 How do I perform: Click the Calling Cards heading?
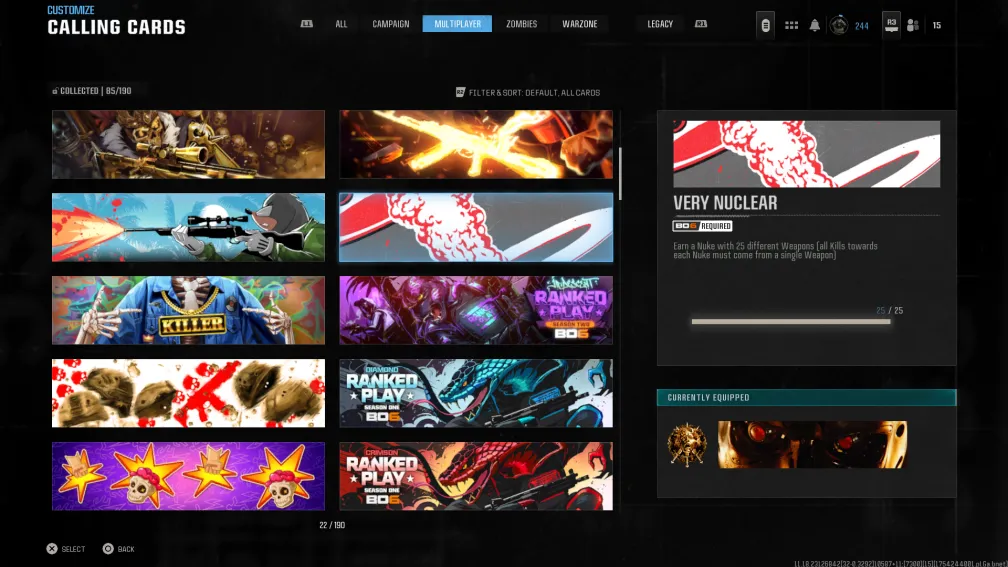tap(116, 28)
